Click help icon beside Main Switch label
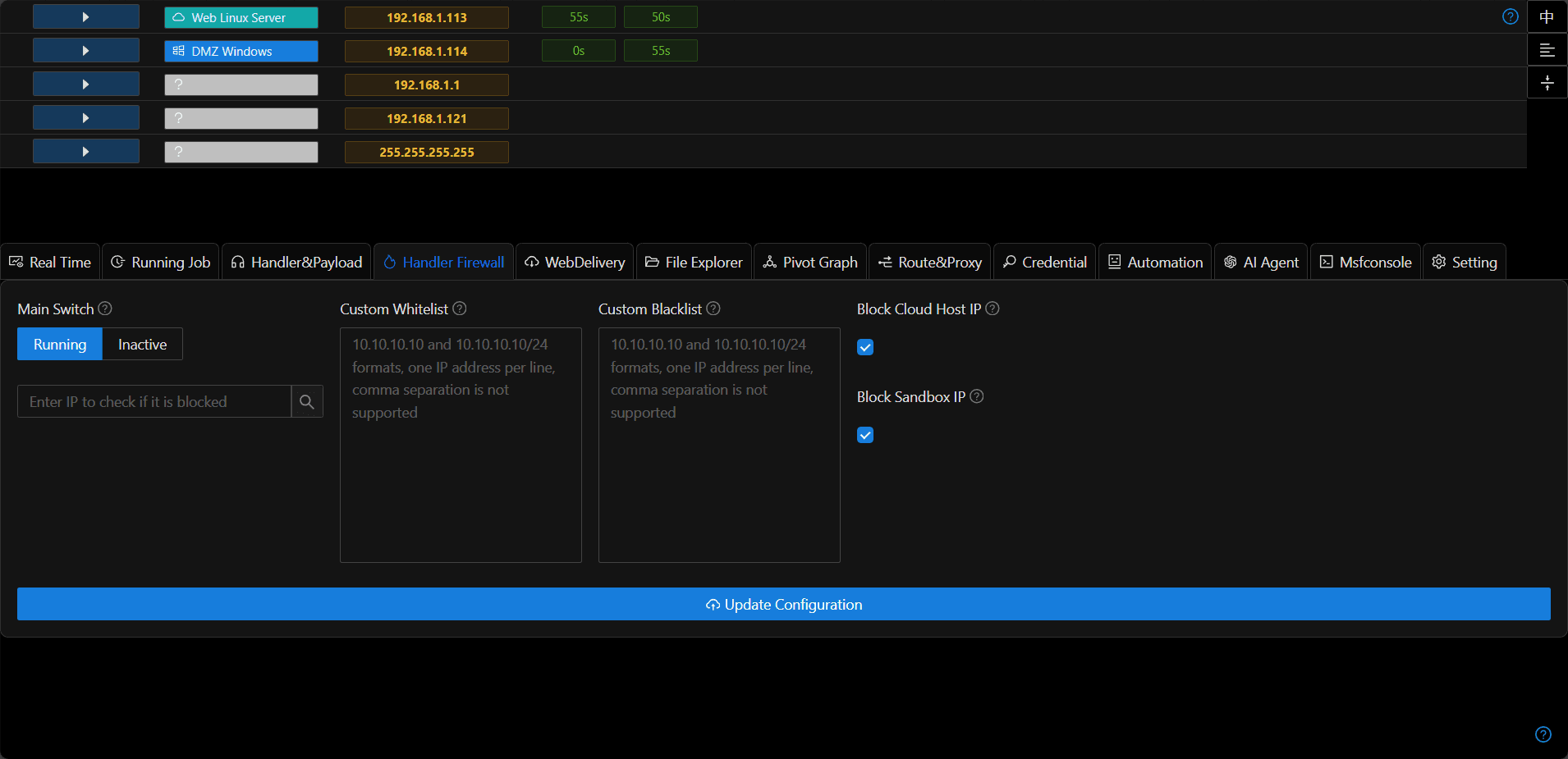Image resolution: width=1568 pixels, height=759 pixels. 105,309
